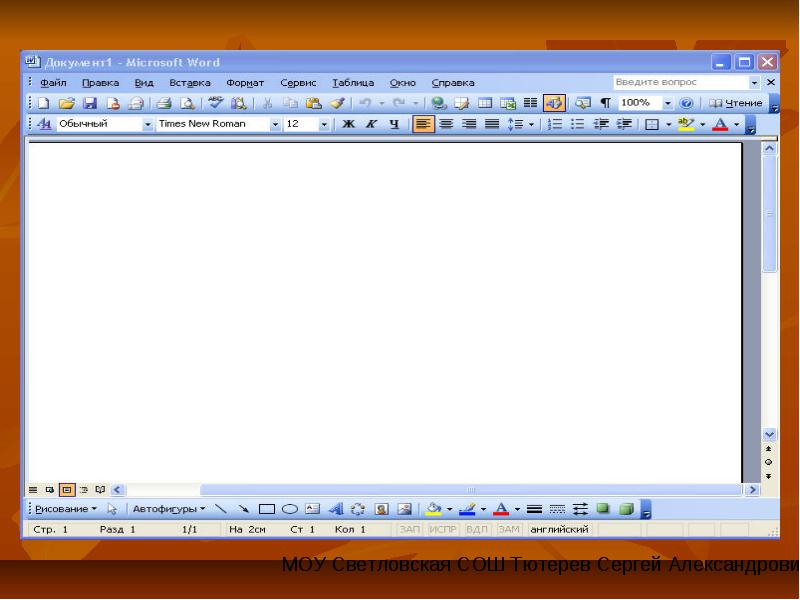Open the Формат menu
This screenshot has height=600, width=800.
click(245, 83)
